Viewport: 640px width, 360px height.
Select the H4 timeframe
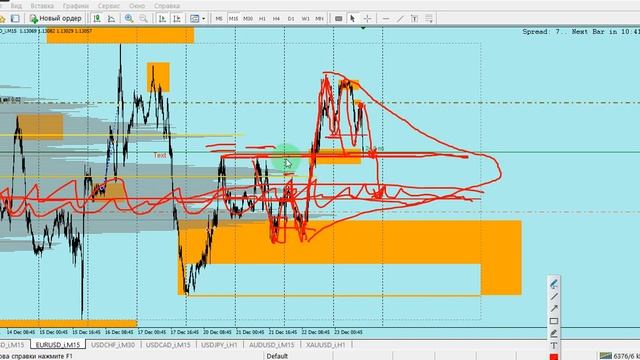(x=276, y=18)
